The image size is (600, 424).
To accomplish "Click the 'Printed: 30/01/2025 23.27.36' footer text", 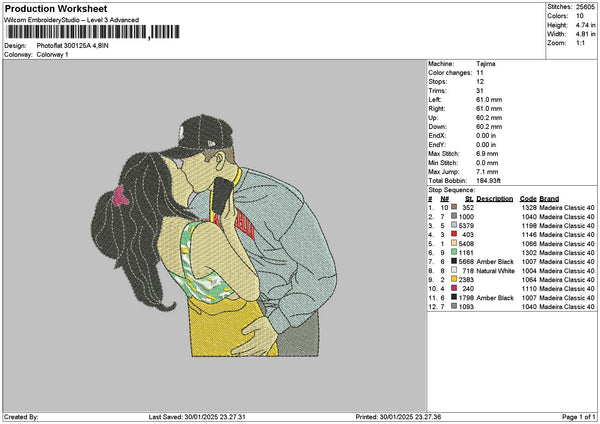I will (398, 417).
